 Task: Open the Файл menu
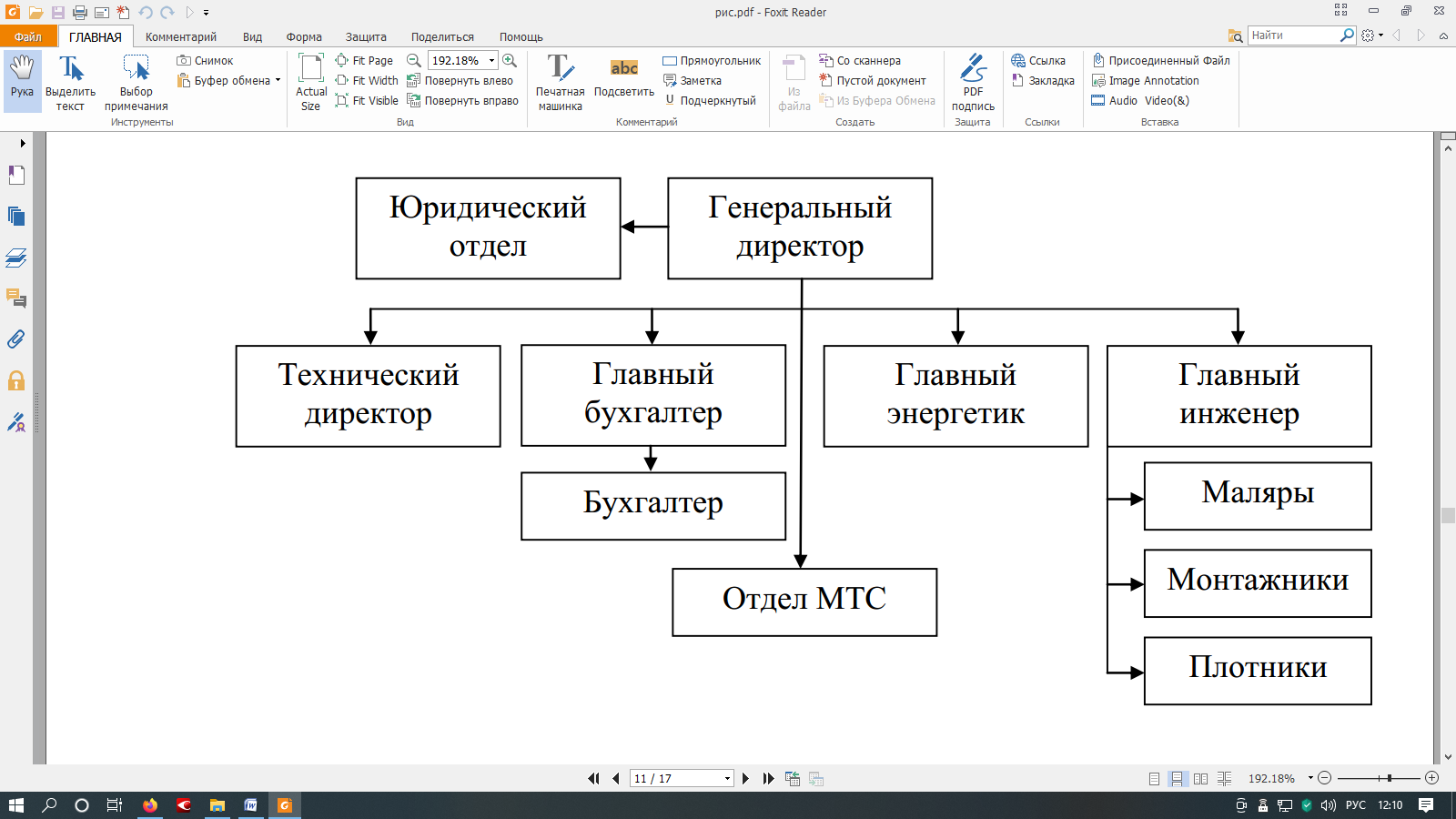(28, 36)
